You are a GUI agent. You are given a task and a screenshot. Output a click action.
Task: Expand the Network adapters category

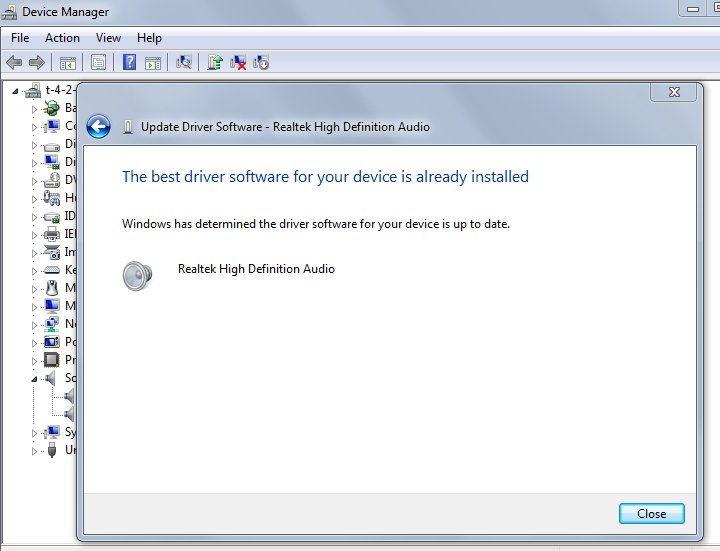34,326
